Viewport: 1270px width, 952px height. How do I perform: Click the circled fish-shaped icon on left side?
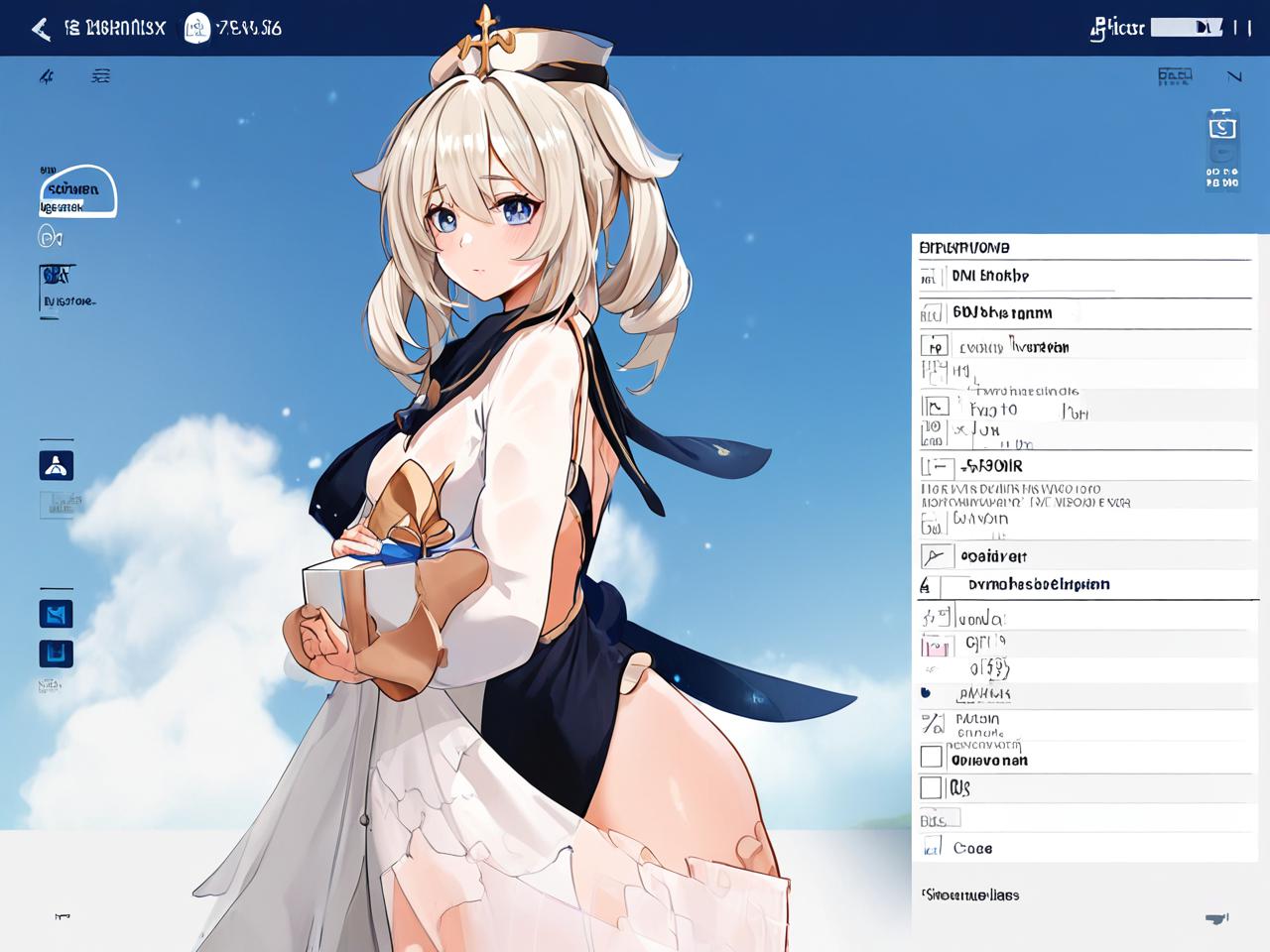click(x=50, y=237)
